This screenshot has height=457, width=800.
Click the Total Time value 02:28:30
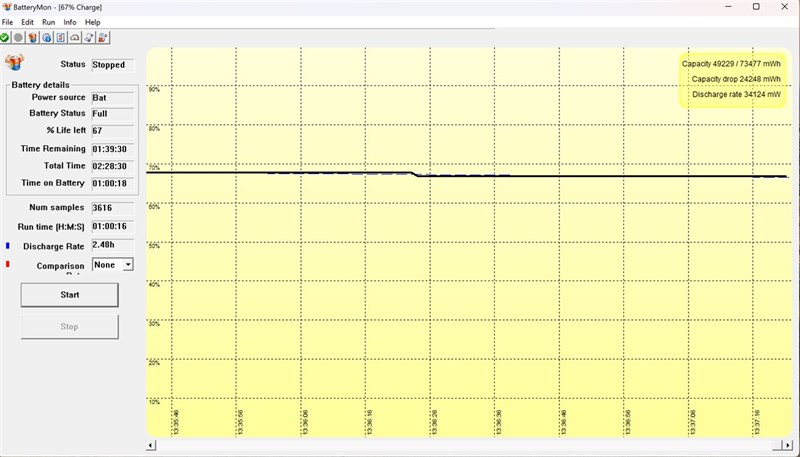tap(113, 166)
